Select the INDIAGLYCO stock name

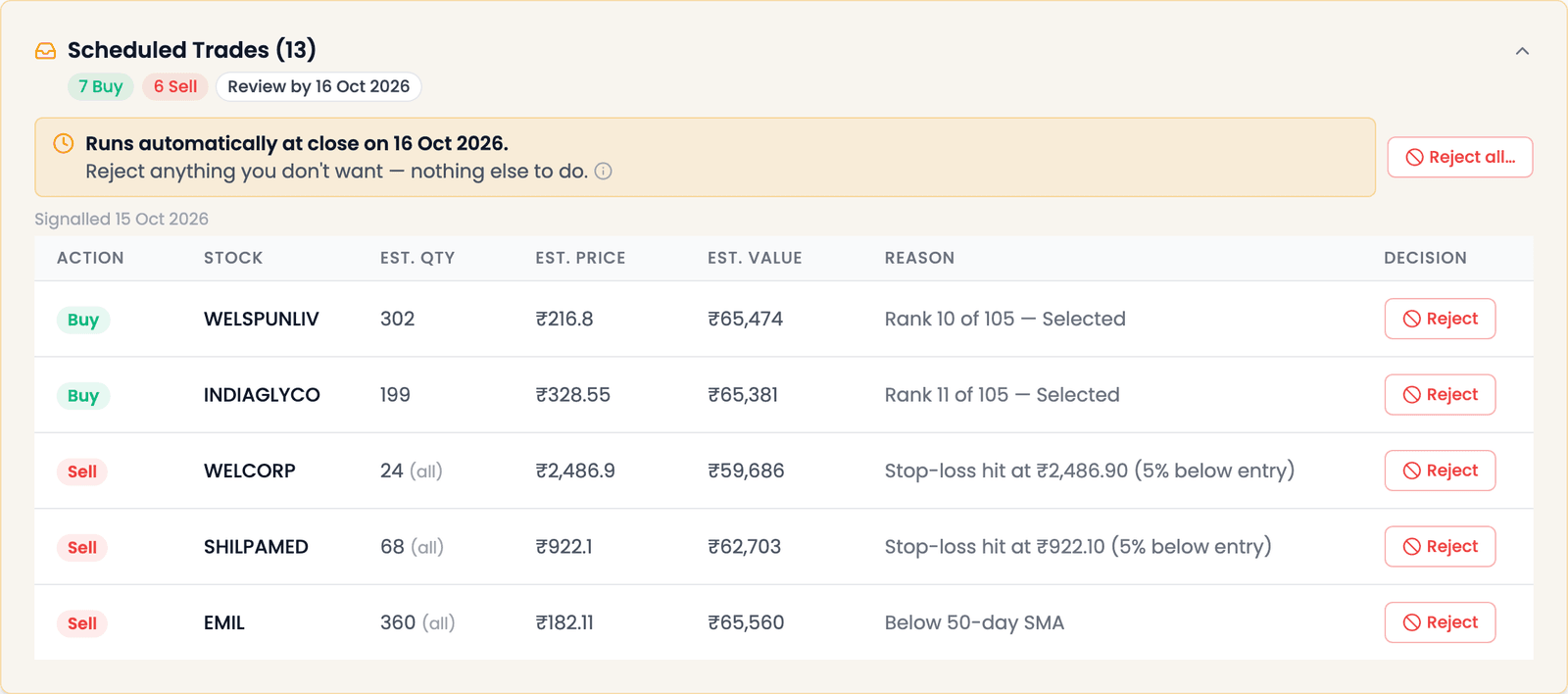pyautogui.click(x=262, y=395)
